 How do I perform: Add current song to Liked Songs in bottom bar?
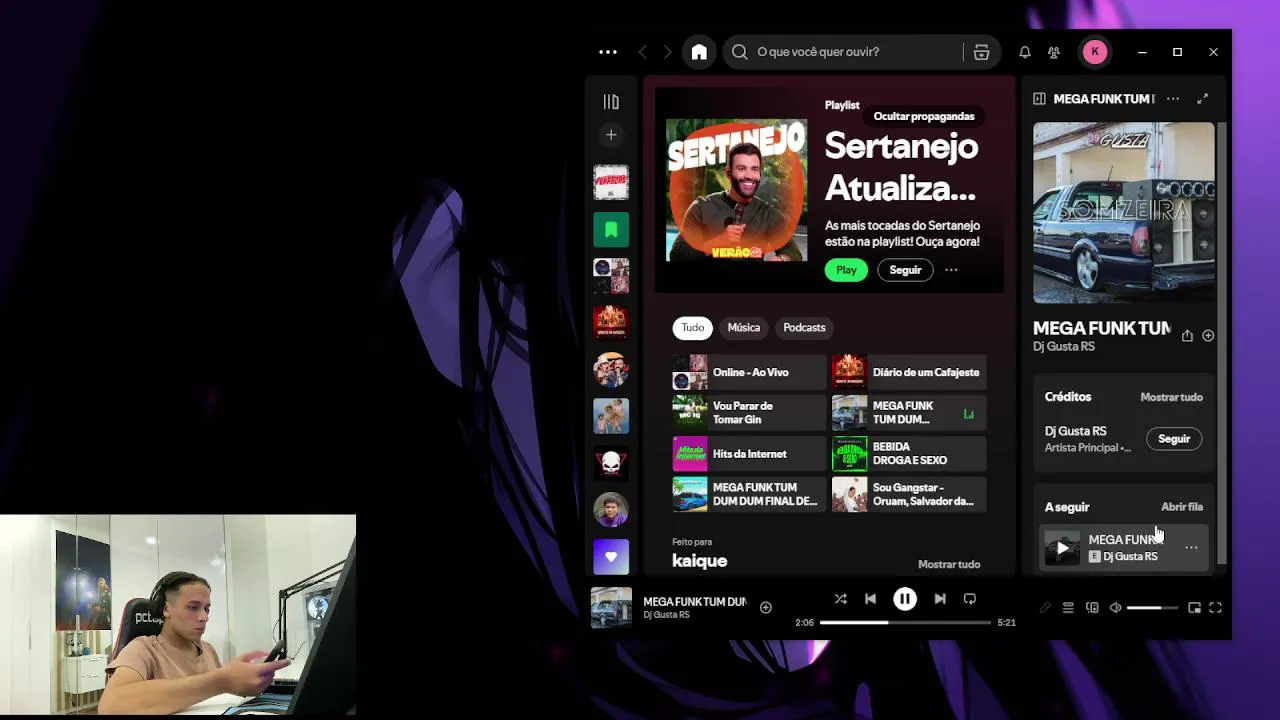coord(765,607)
